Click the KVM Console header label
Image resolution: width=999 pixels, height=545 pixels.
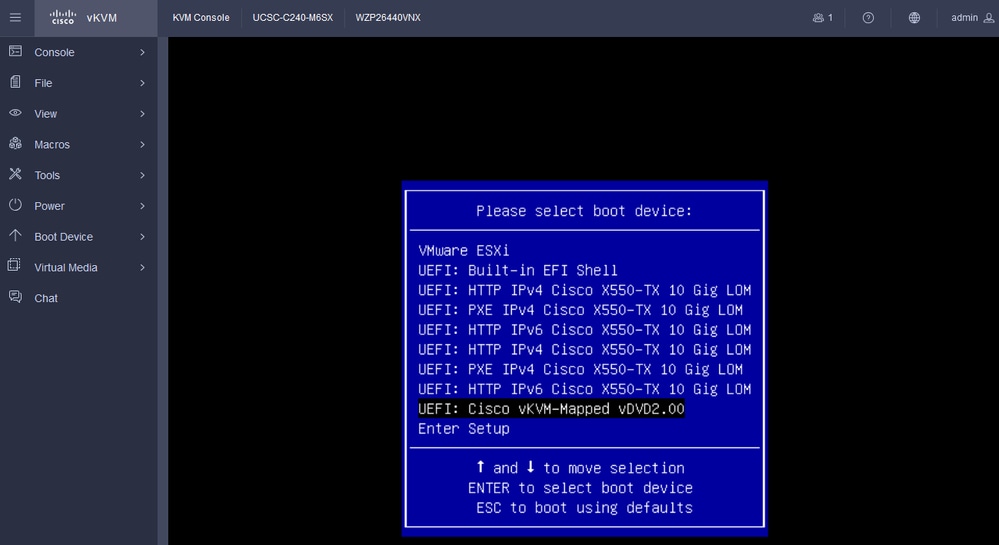(201, 18)
